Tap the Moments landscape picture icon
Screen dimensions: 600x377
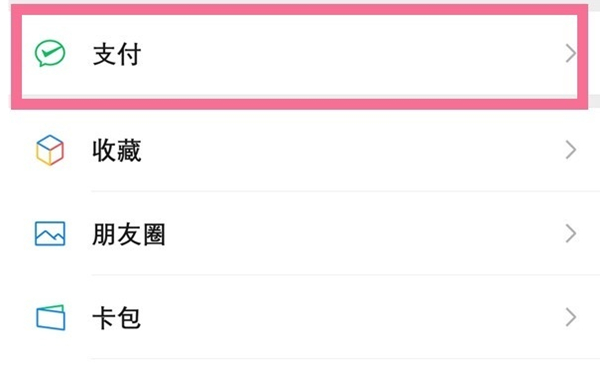(x=50, y=233)
